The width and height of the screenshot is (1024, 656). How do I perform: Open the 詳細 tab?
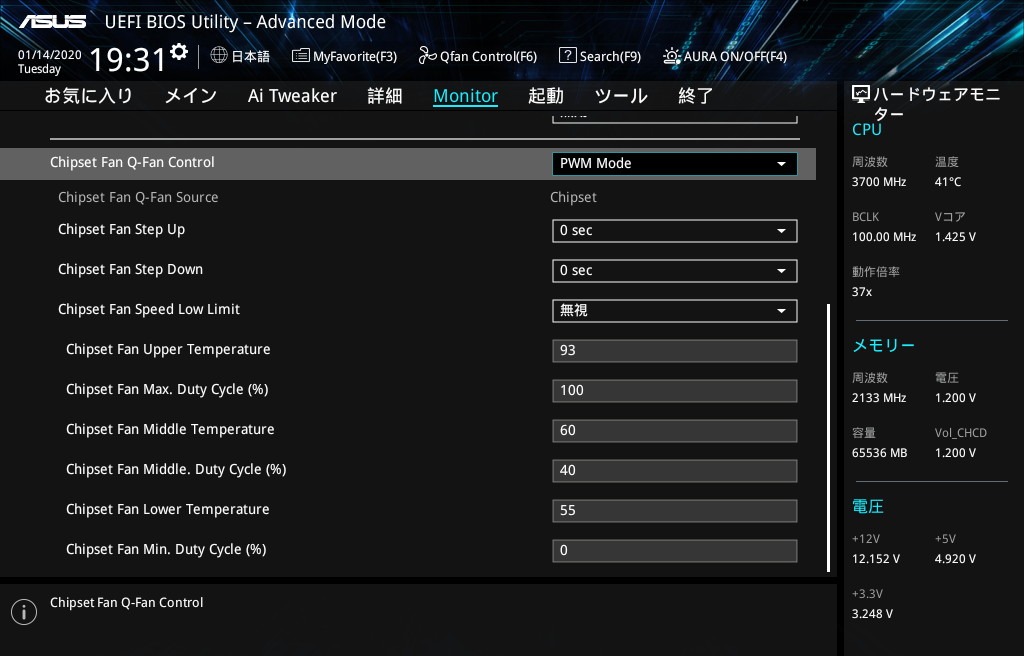(x=385, y=96)
